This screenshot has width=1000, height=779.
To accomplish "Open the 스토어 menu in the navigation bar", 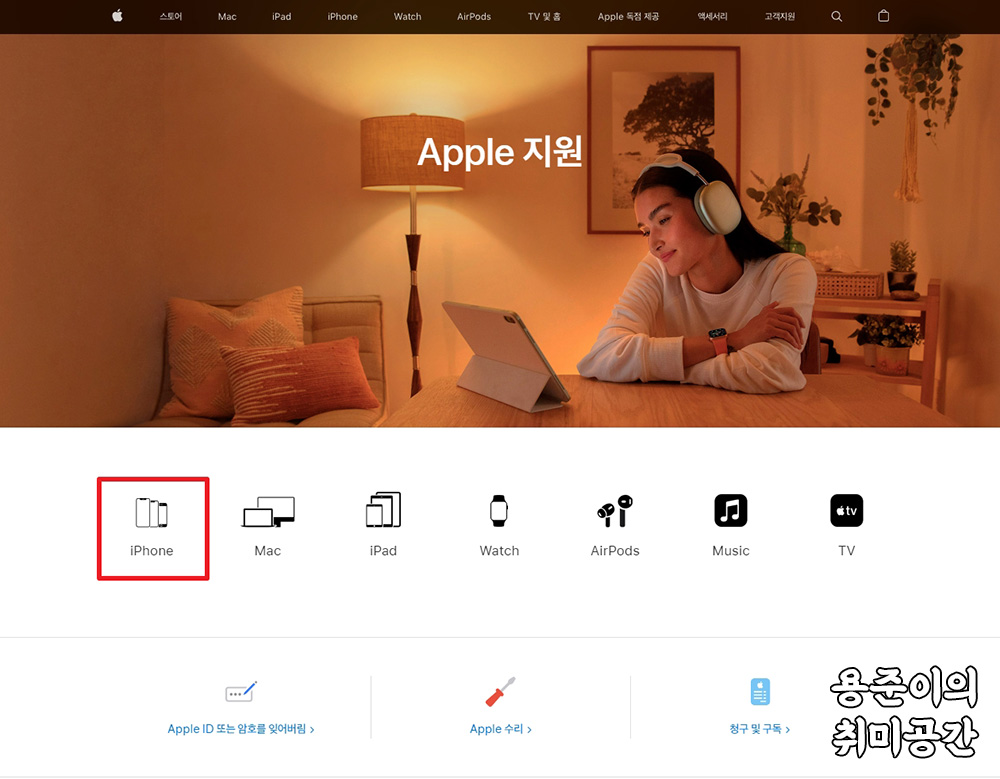I will pyautogui.click(x=171, y=17).
